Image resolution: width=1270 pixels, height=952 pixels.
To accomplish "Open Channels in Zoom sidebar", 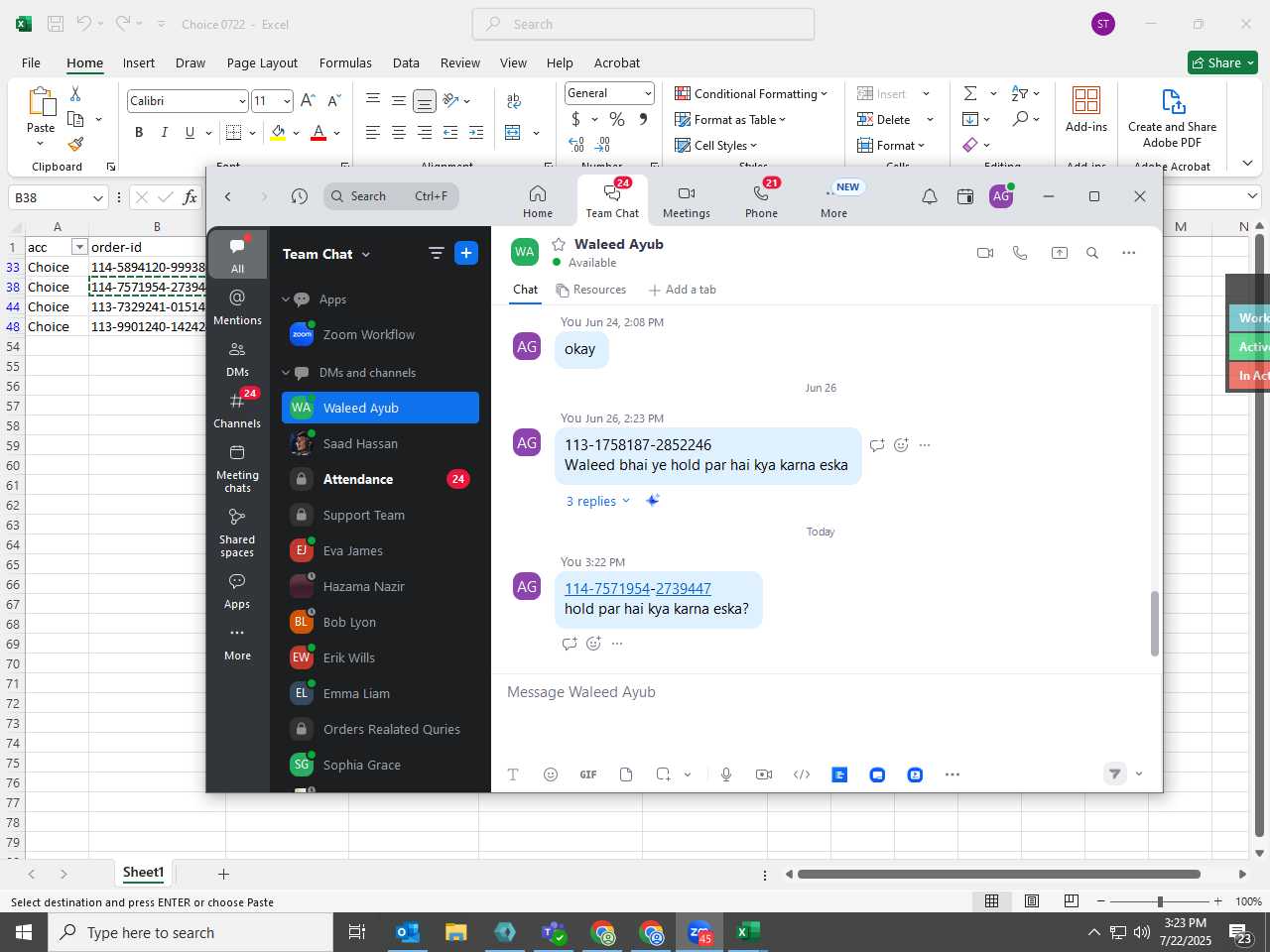I will (x=237, y=410).
